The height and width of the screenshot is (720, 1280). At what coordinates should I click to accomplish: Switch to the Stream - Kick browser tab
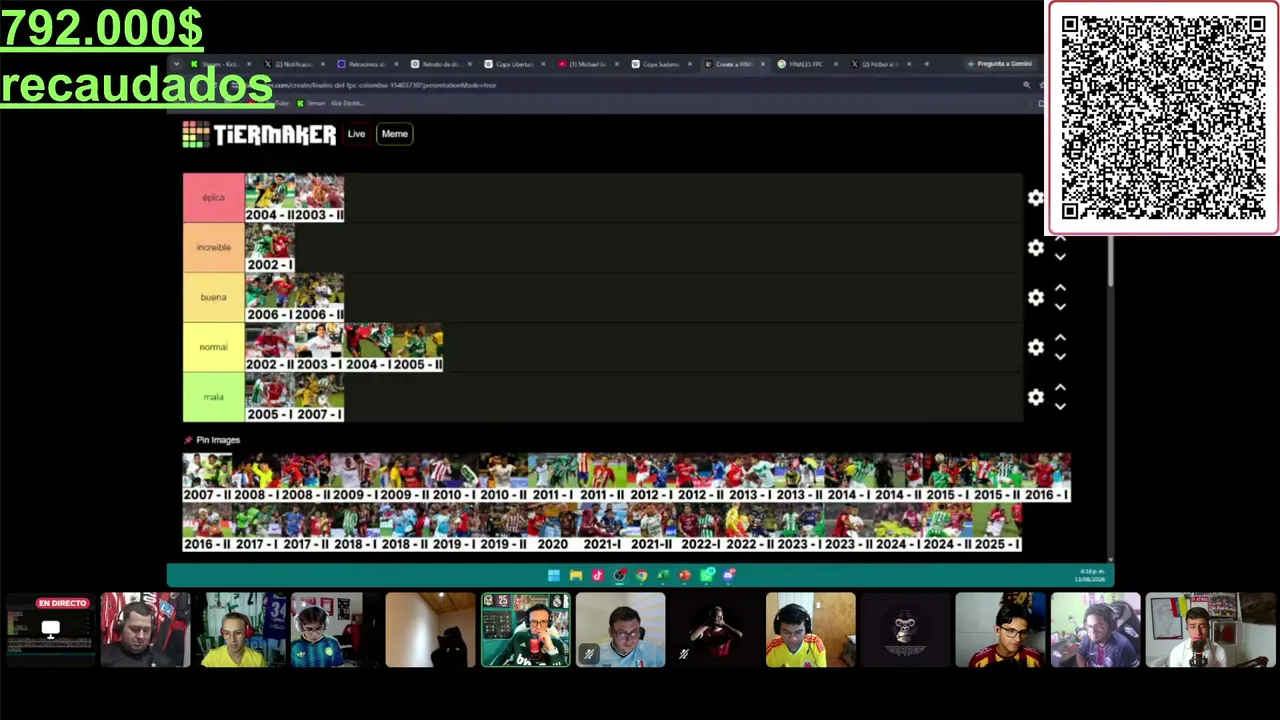click(220, 64)
